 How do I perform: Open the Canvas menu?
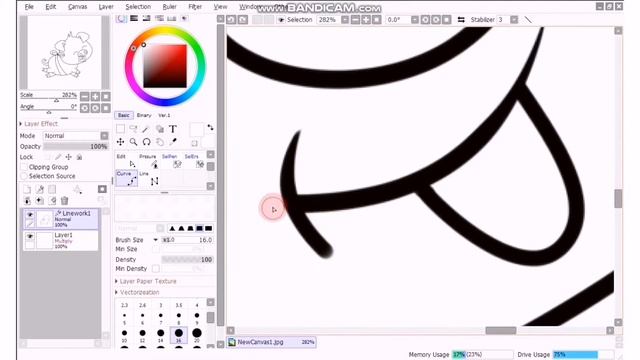pyautogui.click(x=78, y=7)
